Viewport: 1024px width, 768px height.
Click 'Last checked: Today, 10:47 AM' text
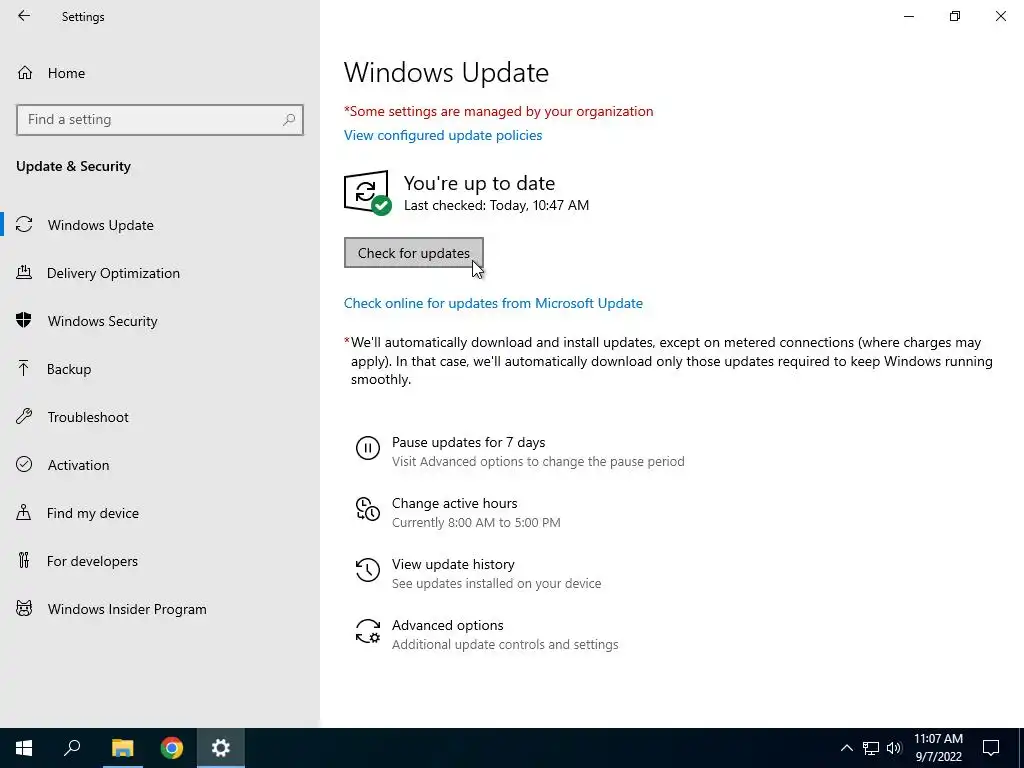click(496, 205)
